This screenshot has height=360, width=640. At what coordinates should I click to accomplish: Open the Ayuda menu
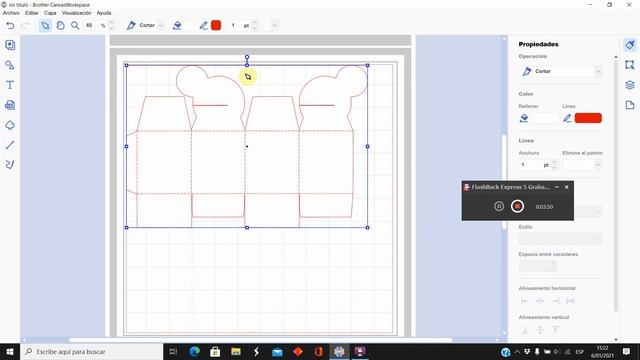[104, 13]
